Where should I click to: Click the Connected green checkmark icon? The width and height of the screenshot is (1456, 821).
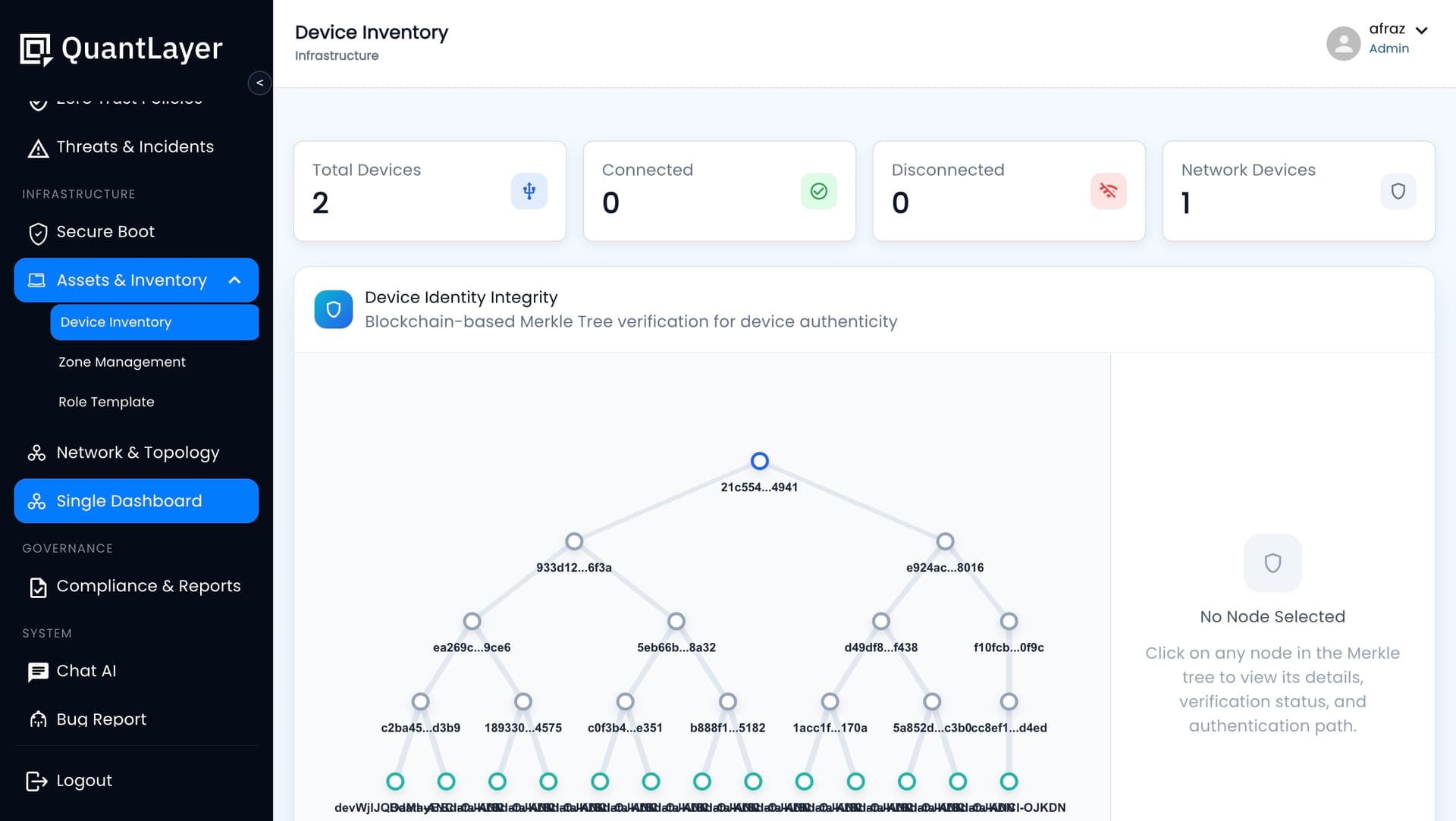point(819,191)
